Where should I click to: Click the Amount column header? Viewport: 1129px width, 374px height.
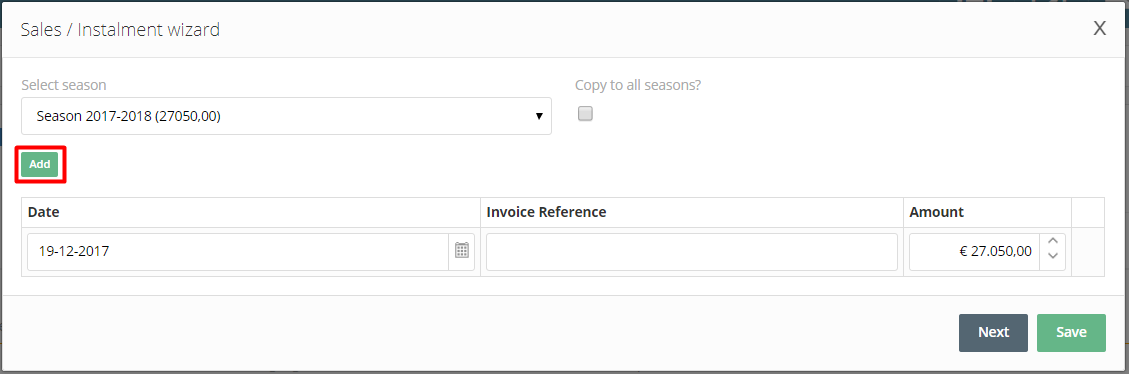click(x=937, y=213)
